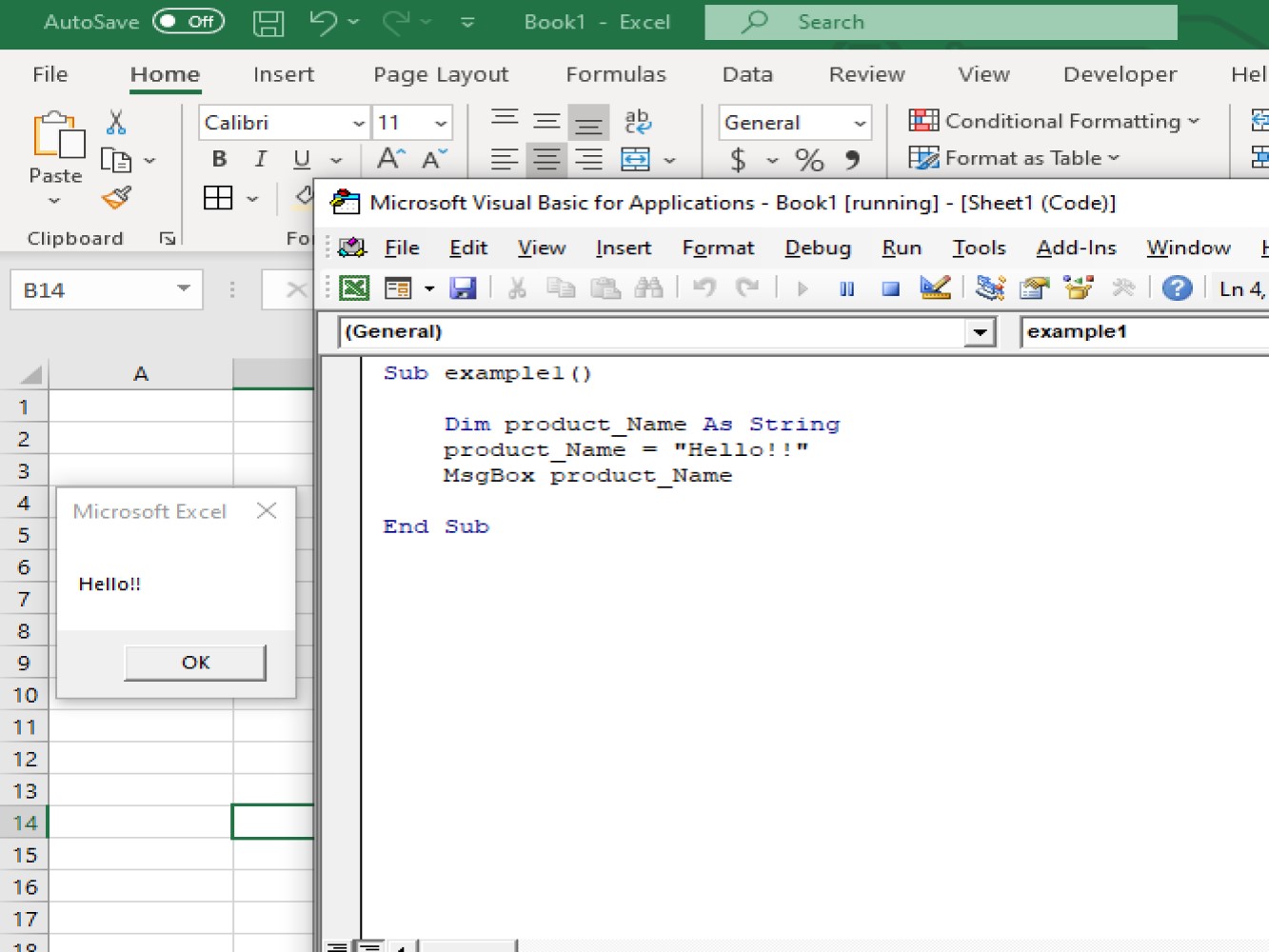Click Reset stop icon in VBA toolbar
The width and height of the screenshot is (1269, 952).
pos(890,288)
